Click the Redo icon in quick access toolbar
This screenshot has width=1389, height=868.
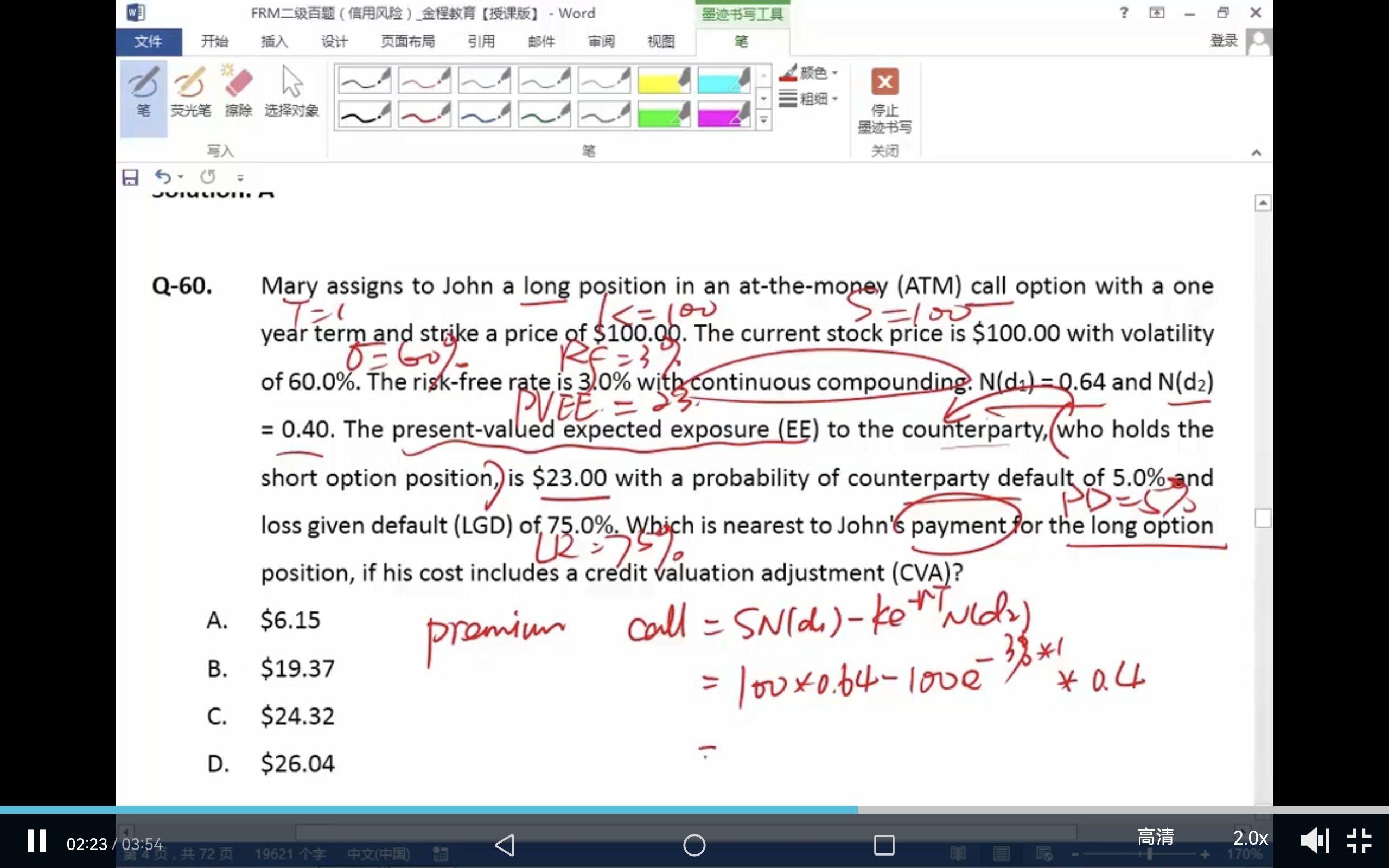coord(208,177)
